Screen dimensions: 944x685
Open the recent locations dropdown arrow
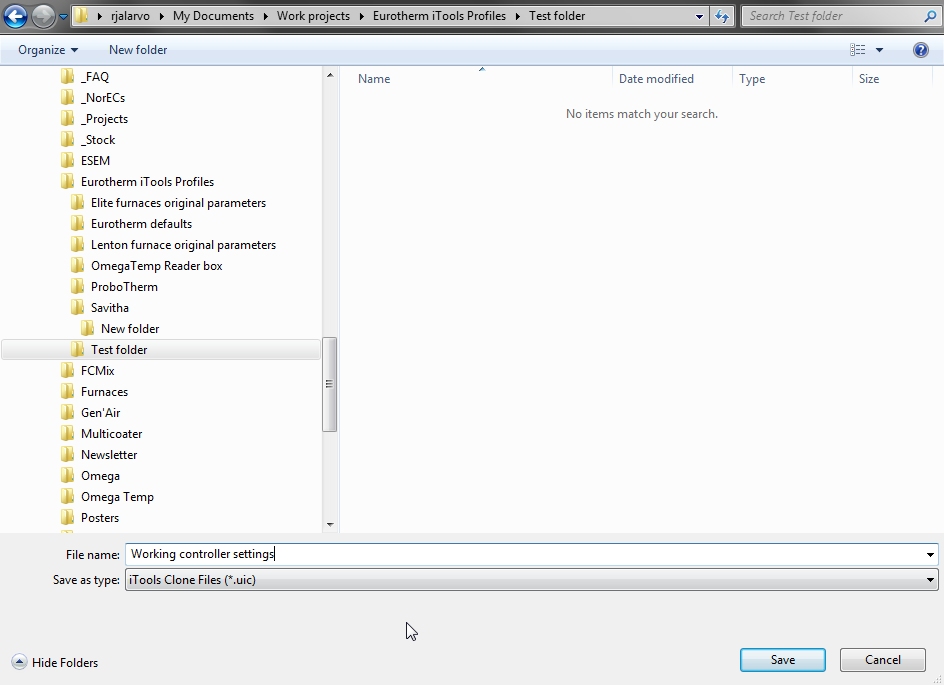[x=63, y=17]
